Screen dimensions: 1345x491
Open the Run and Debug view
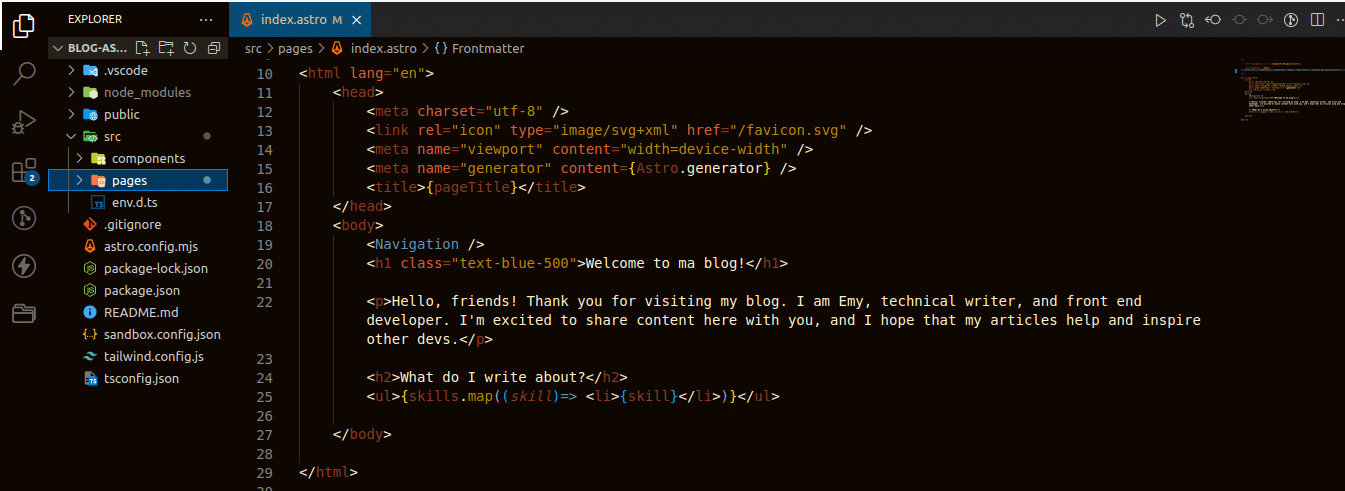coord(24,122)
